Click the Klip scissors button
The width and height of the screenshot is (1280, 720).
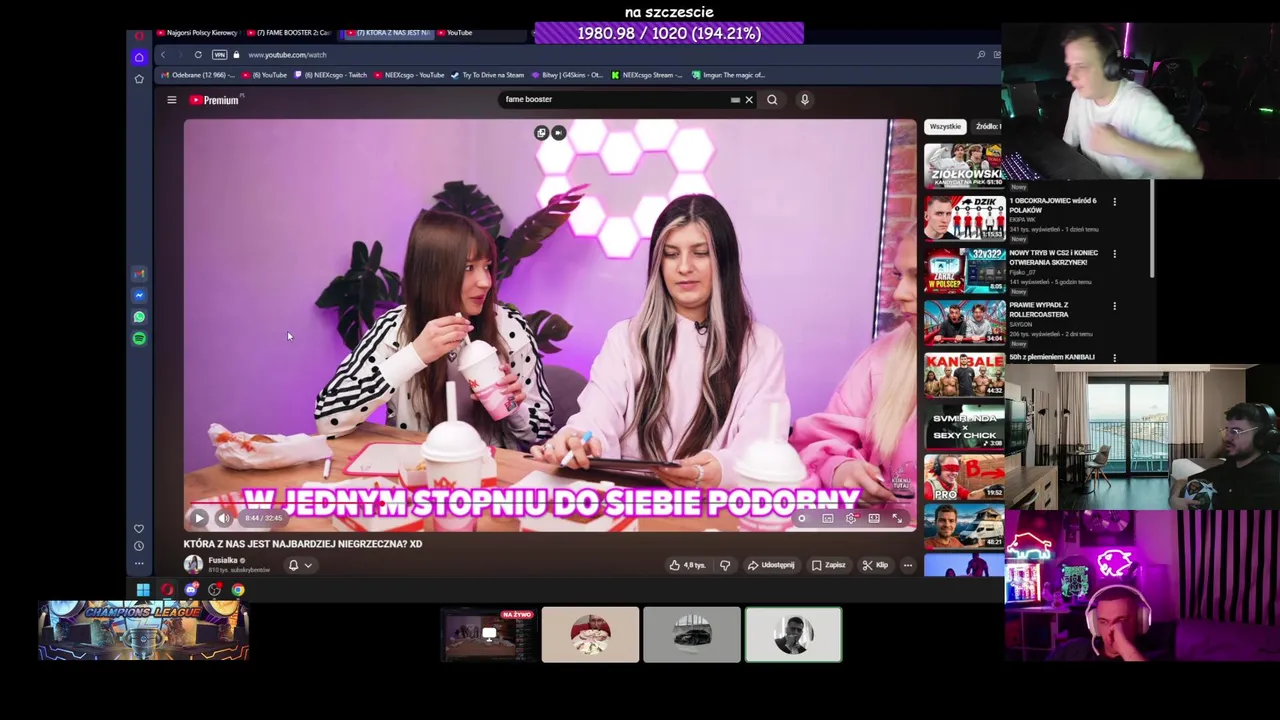pyautogui.click(x=875, y=565)
